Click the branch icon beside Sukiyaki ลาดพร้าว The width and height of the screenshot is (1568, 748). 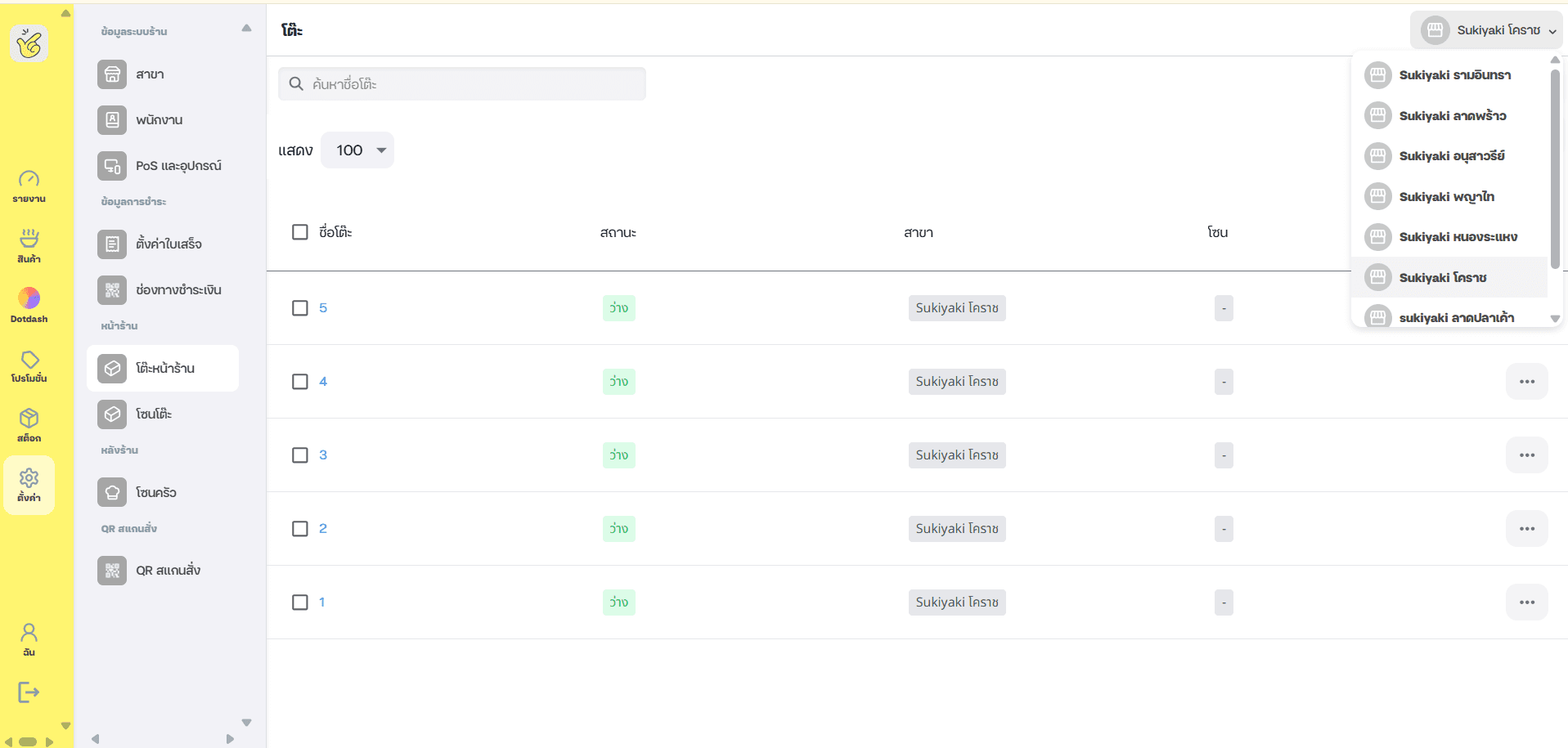point(1378,115)
